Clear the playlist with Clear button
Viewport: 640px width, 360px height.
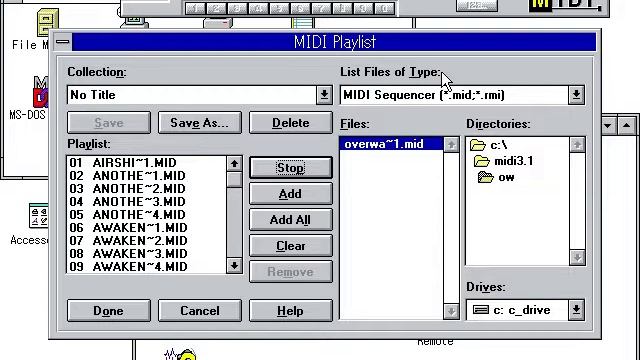tap(291, 246)
